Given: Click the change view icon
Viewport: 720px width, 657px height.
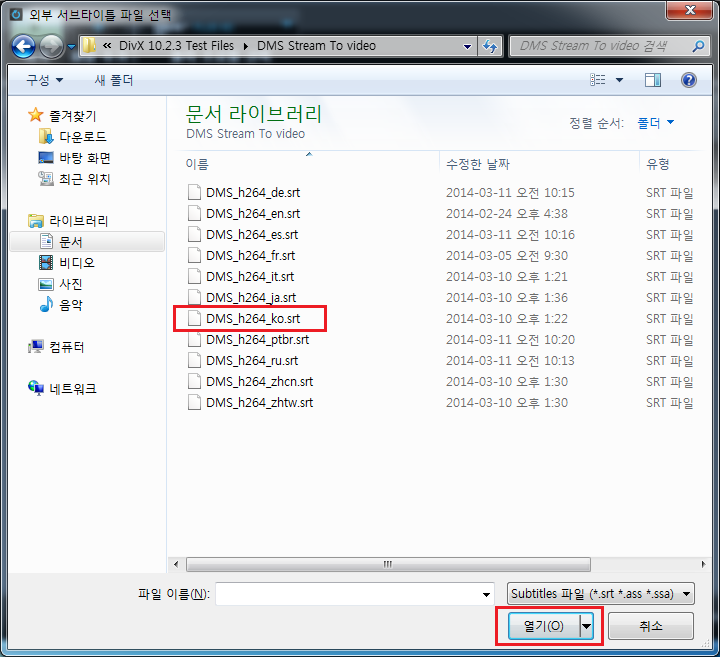Looking at the screenshot, I should 598,80.
